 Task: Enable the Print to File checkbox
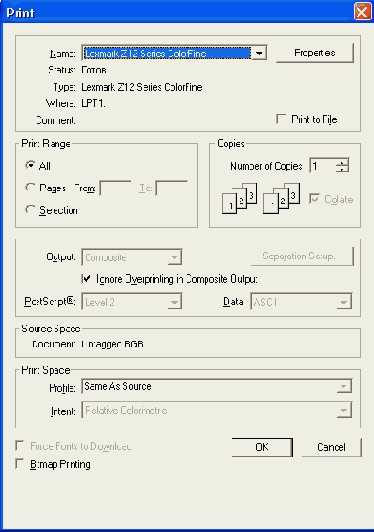281,119
